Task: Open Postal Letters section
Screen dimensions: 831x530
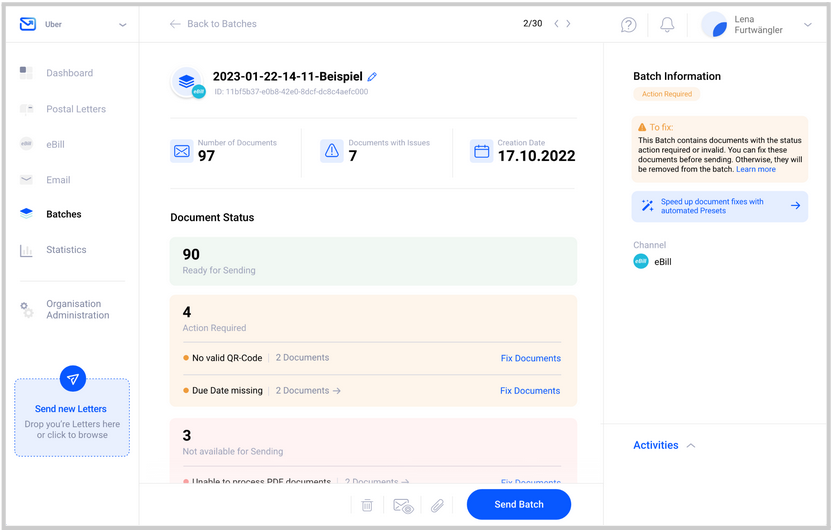Action: (x=76, y=109)
